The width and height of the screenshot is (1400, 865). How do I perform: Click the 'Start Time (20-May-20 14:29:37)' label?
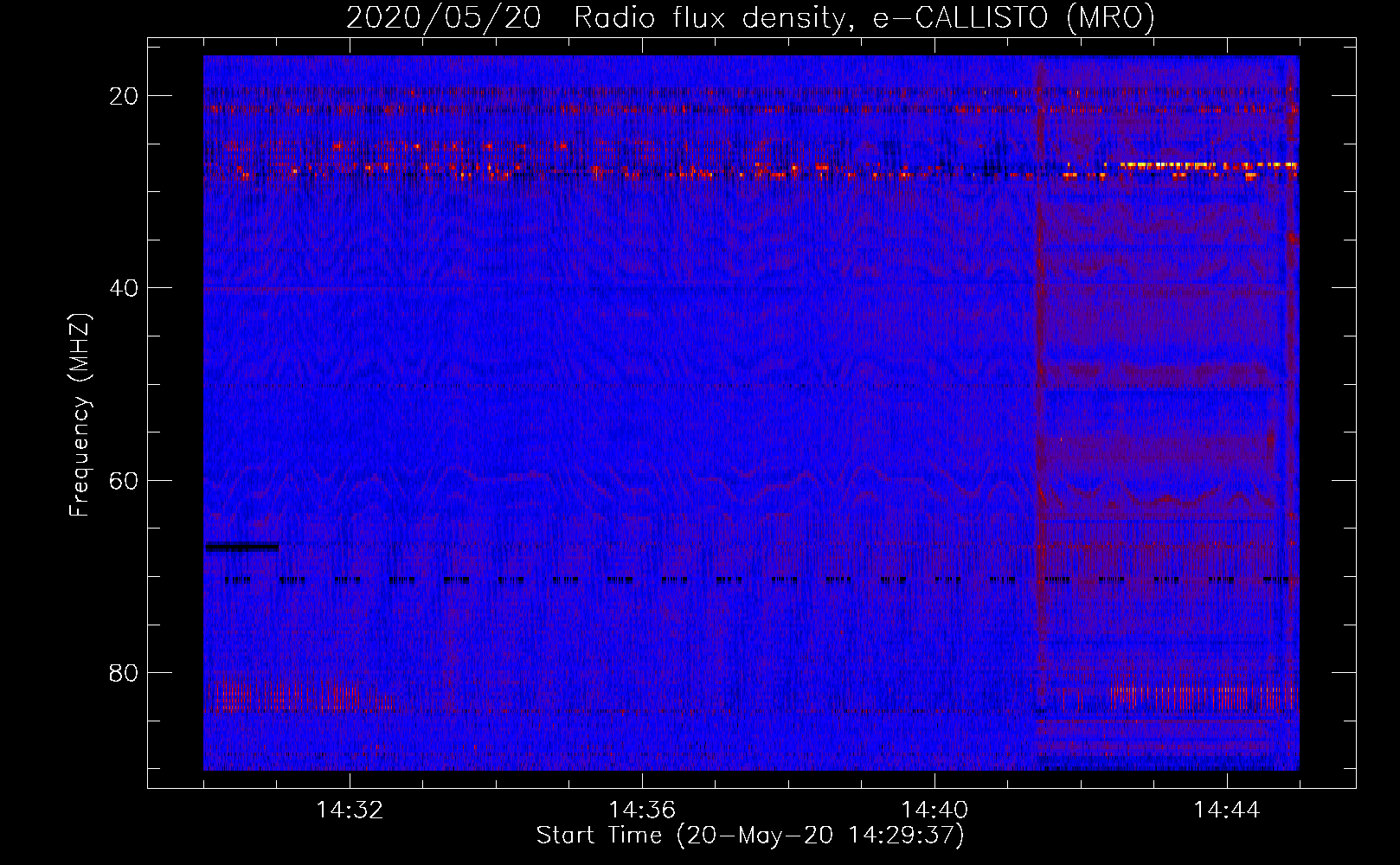click(x=750, y=836)
